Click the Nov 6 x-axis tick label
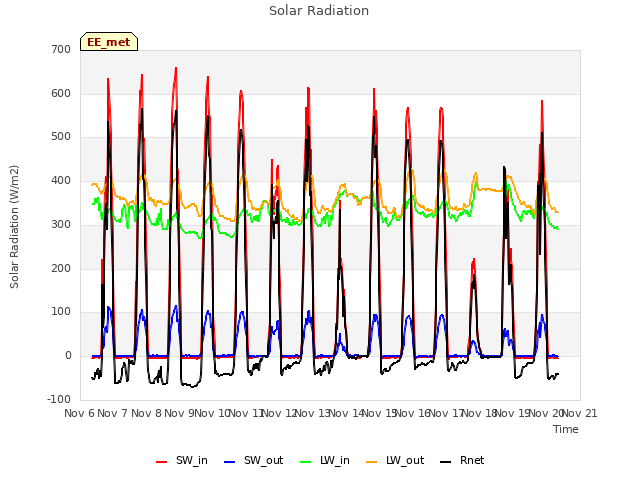The height and width of the screenshot is (480, 640). coord(79,413)
